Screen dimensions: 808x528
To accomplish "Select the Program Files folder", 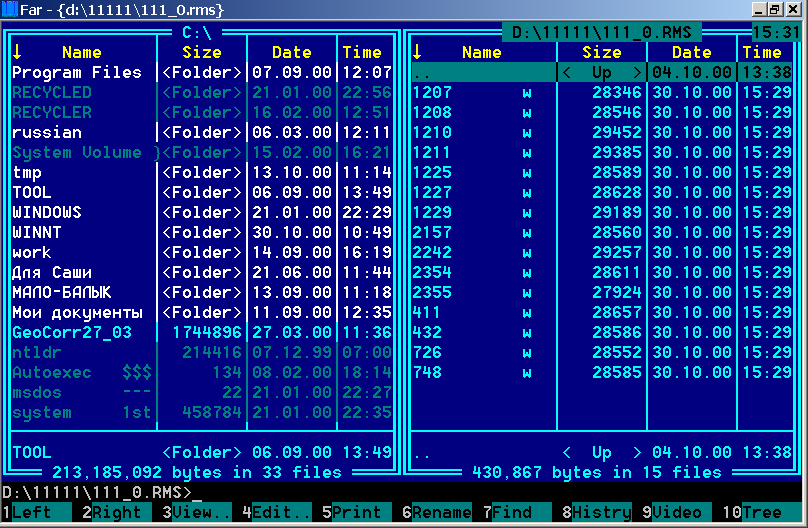I will coord(201,73).
